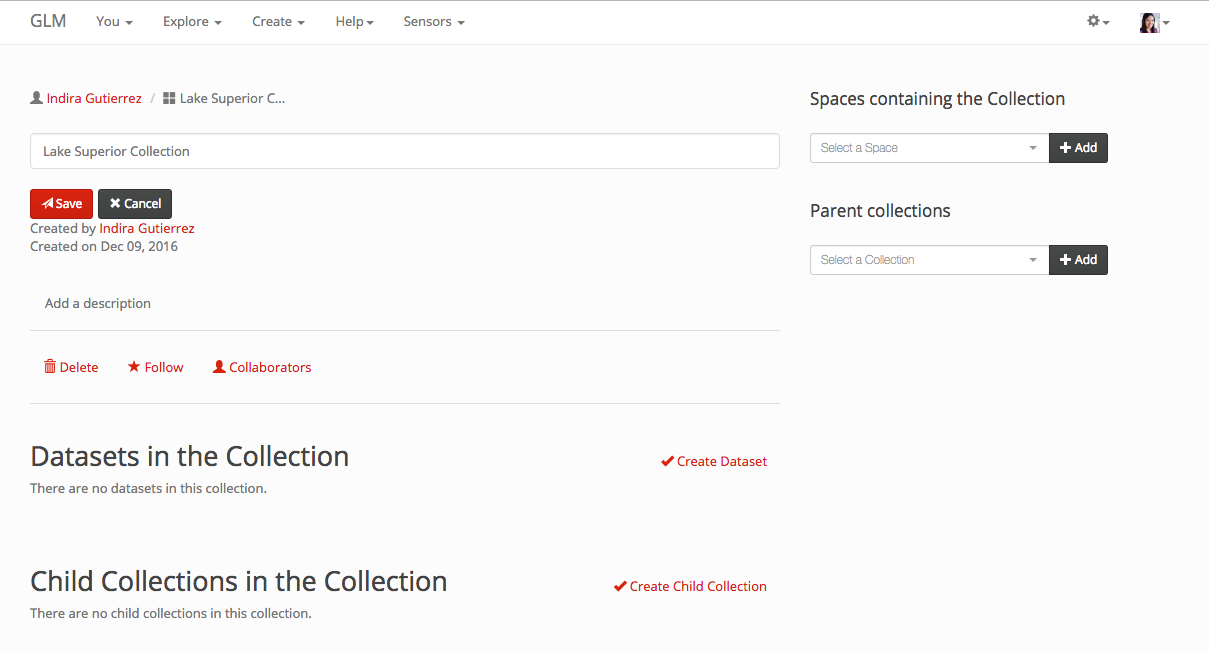Click the settings gear icon
This screenshot has height=652, width=1209.
point(1094,21)
